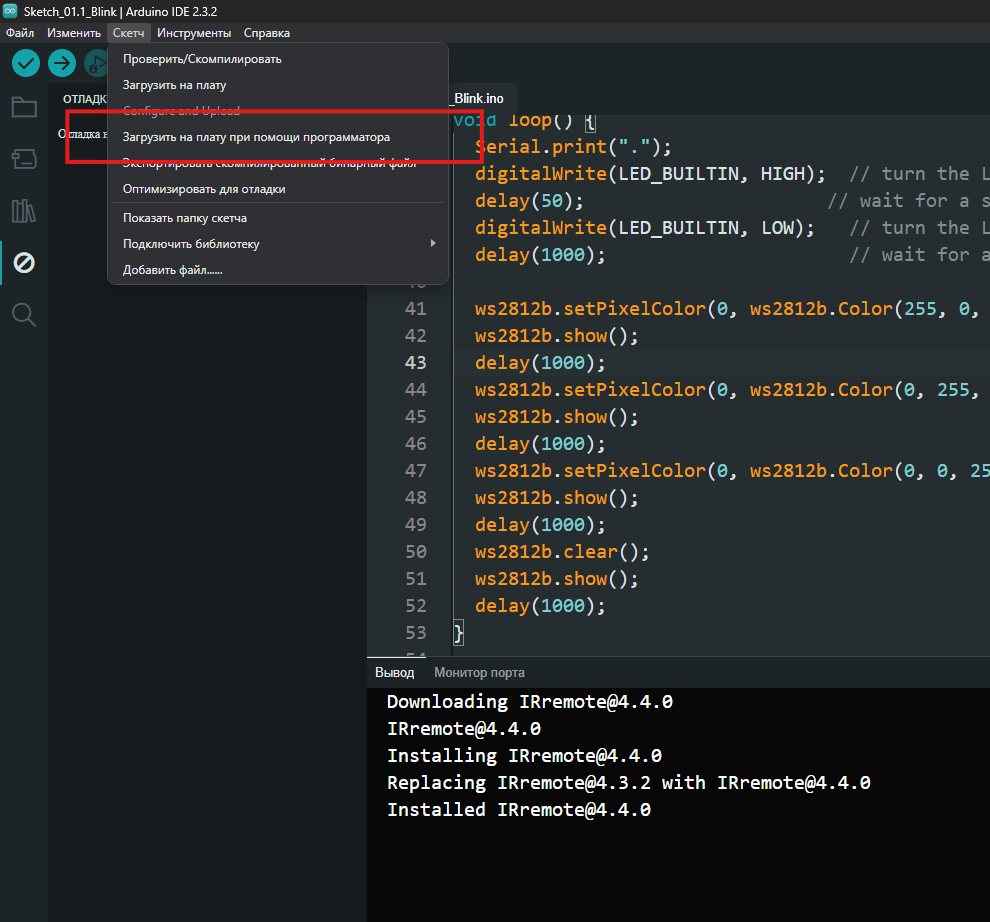
Task: Click the closing brace on line 53
Action: click(458, 633)
